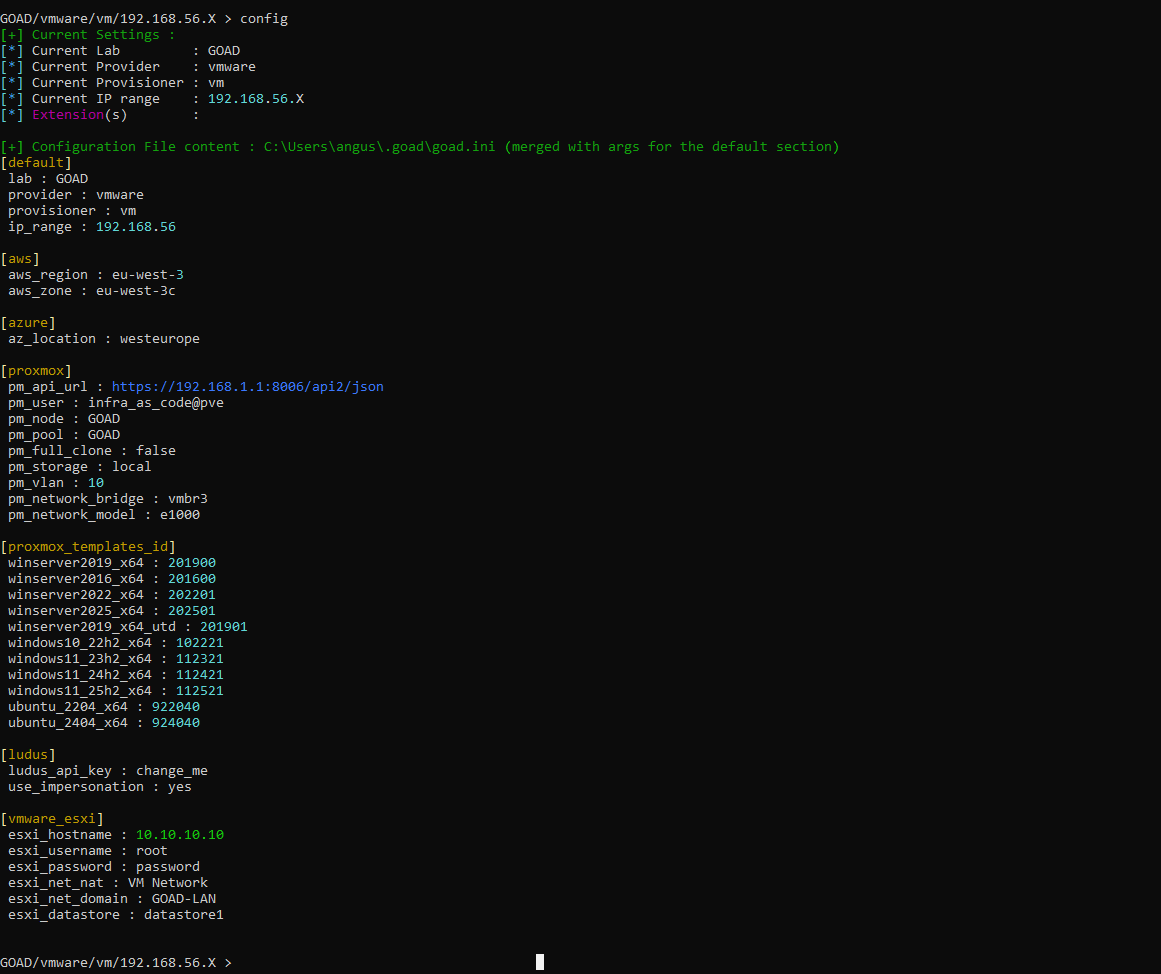Click the 'pm_node : GOAD' line
Viewport: 1161px width, 974px height.
pyautogui.click(x=64, y=418)
